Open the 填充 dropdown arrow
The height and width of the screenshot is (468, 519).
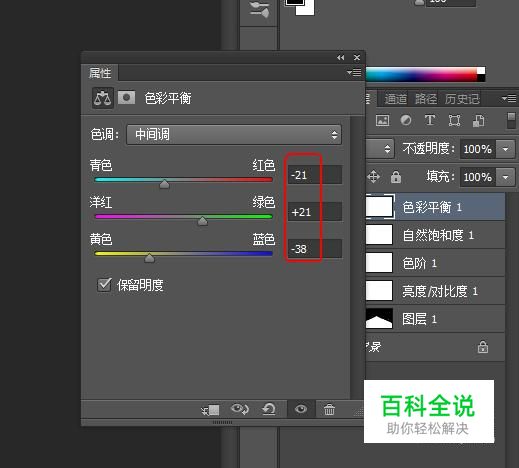[505, 177]
